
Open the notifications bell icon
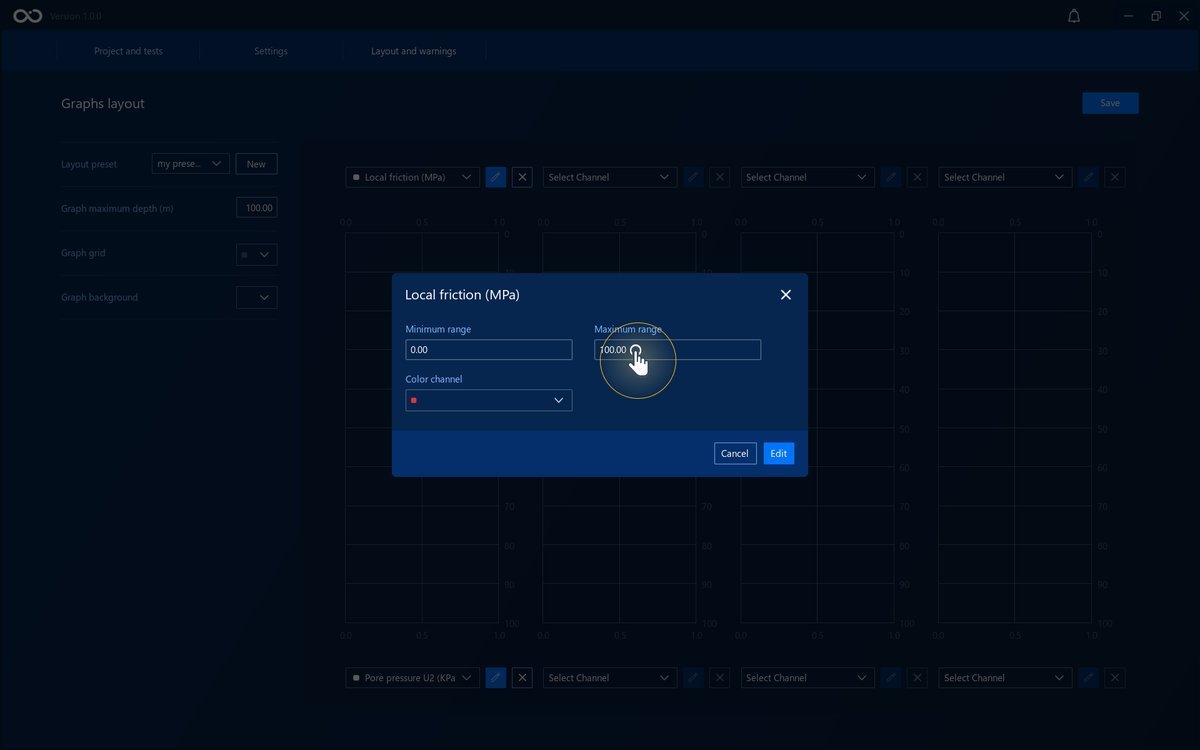point(1074,16)
